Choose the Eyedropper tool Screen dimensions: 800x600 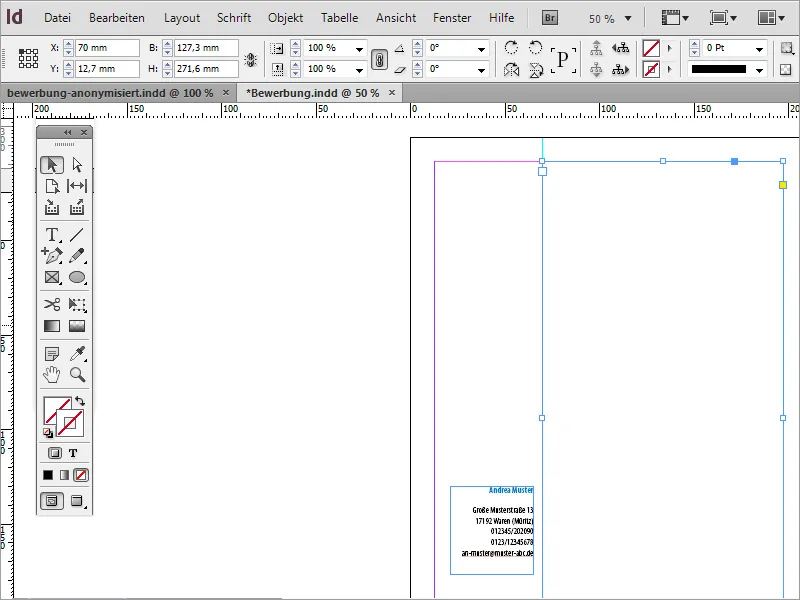(x=77, y=353)
